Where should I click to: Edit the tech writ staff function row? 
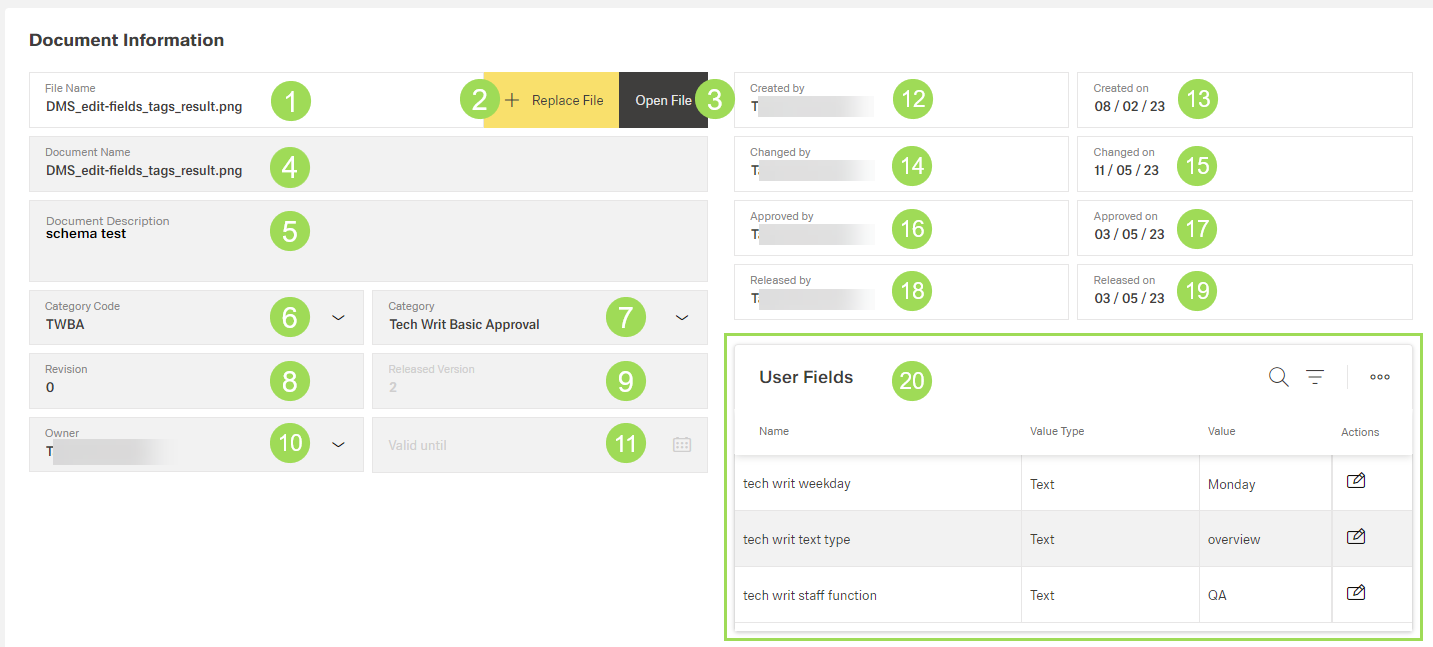(1356, 593)
